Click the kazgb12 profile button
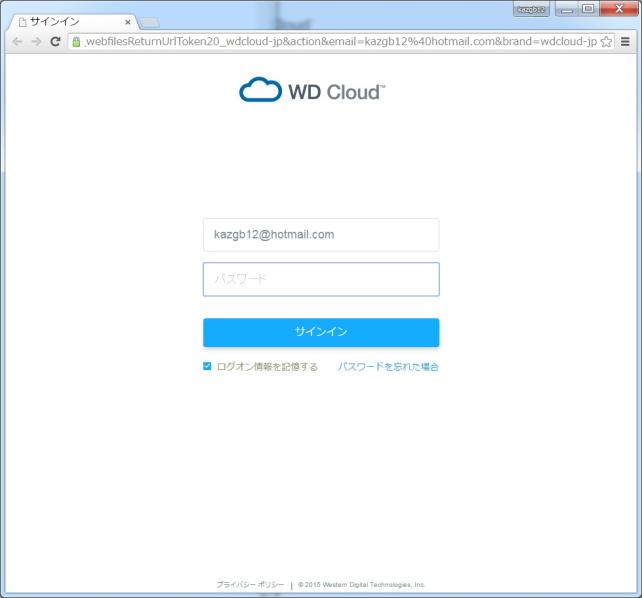 point(531,9)
